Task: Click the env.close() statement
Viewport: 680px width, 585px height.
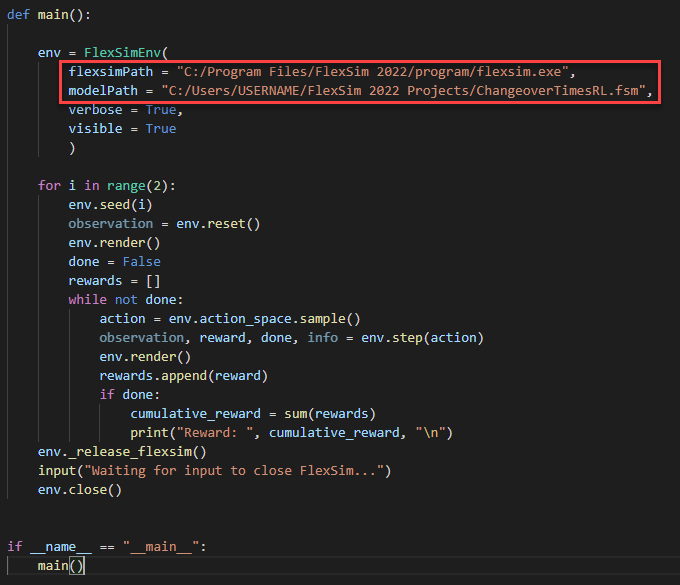Action: 79,490
